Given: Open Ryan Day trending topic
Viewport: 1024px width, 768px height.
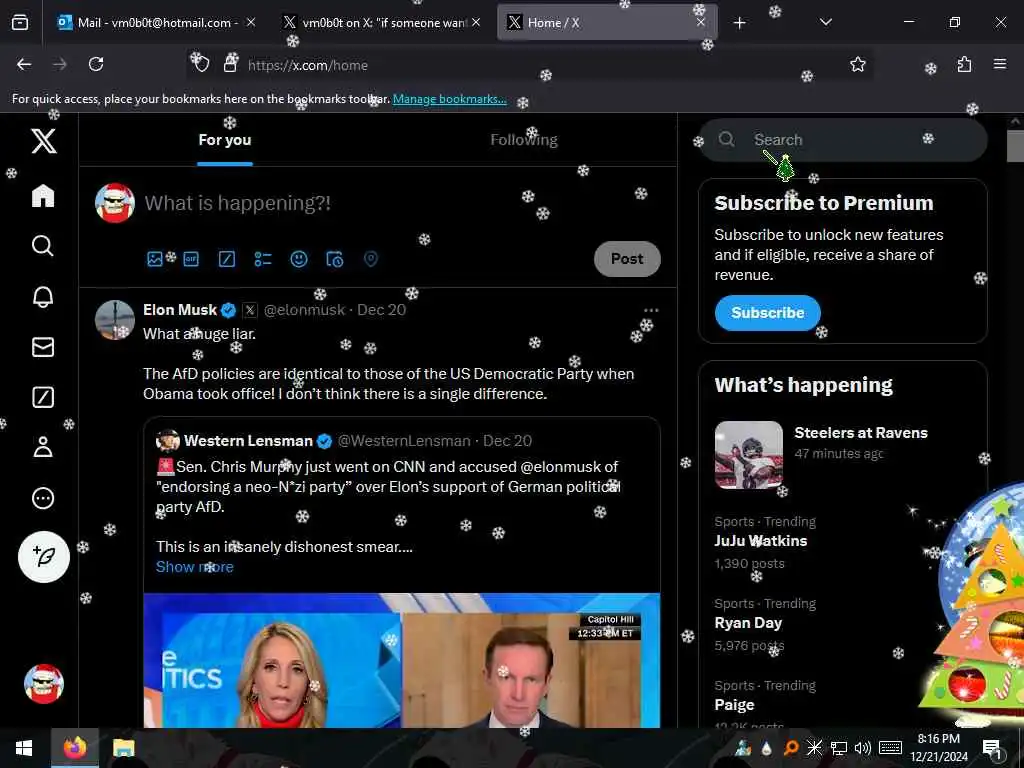Looking at the screenshot, I should (x=748, y=623).
